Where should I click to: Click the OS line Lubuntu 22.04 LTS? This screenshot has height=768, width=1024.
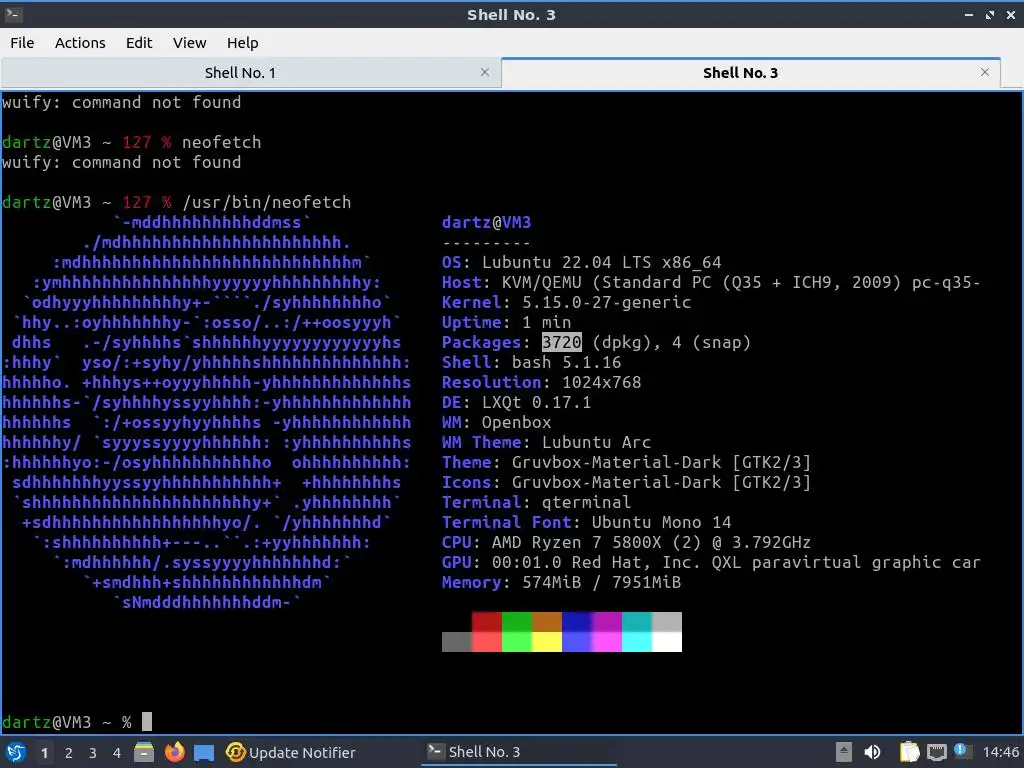coord(581,263)
